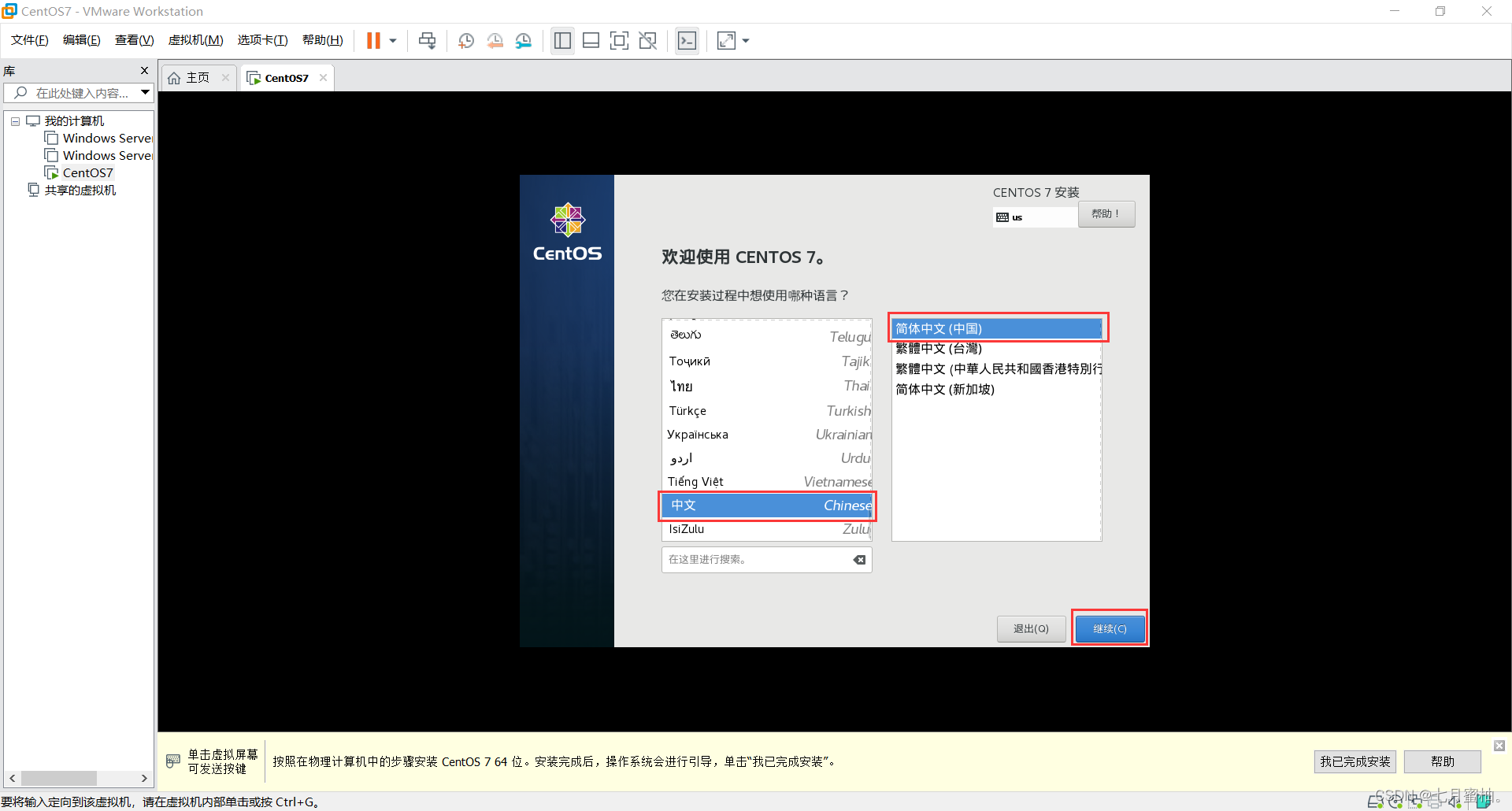The height and width of the screenshot is (811, 1512).
Task: Choose 简体中文 (中国) locale
Action: pyautogui.click(x=997, y=328)
